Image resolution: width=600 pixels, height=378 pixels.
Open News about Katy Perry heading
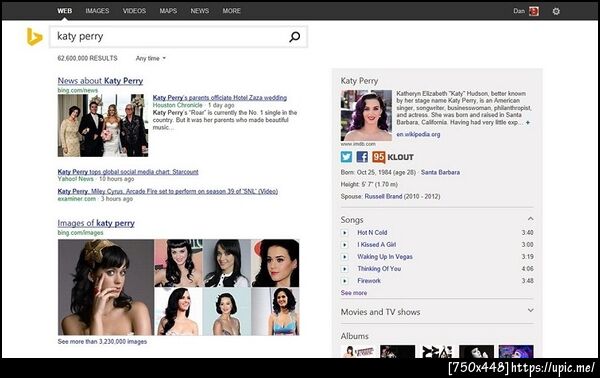[x=100, y=81]
